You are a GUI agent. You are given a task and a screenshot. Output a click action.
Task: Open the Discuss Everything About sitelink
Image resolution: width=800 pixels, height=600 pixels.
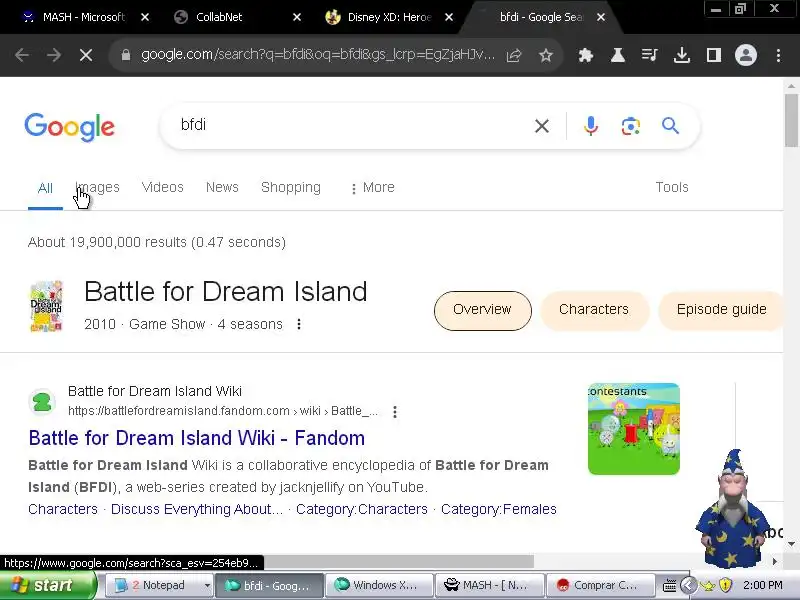tap(197, 509)
